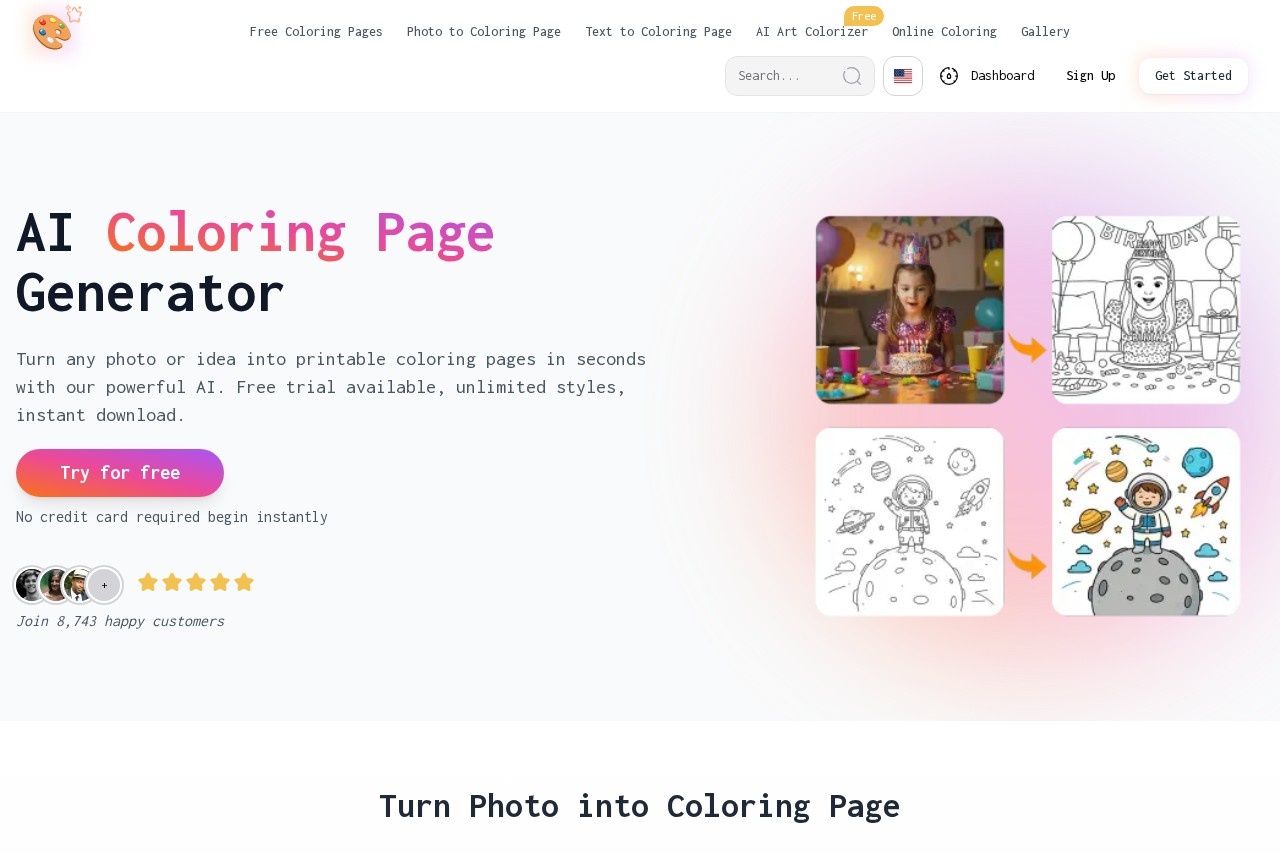Open Text to Coloring Page
Image resolution: width=1280 pixels, height=853 pixels.
tap(658, 31)
